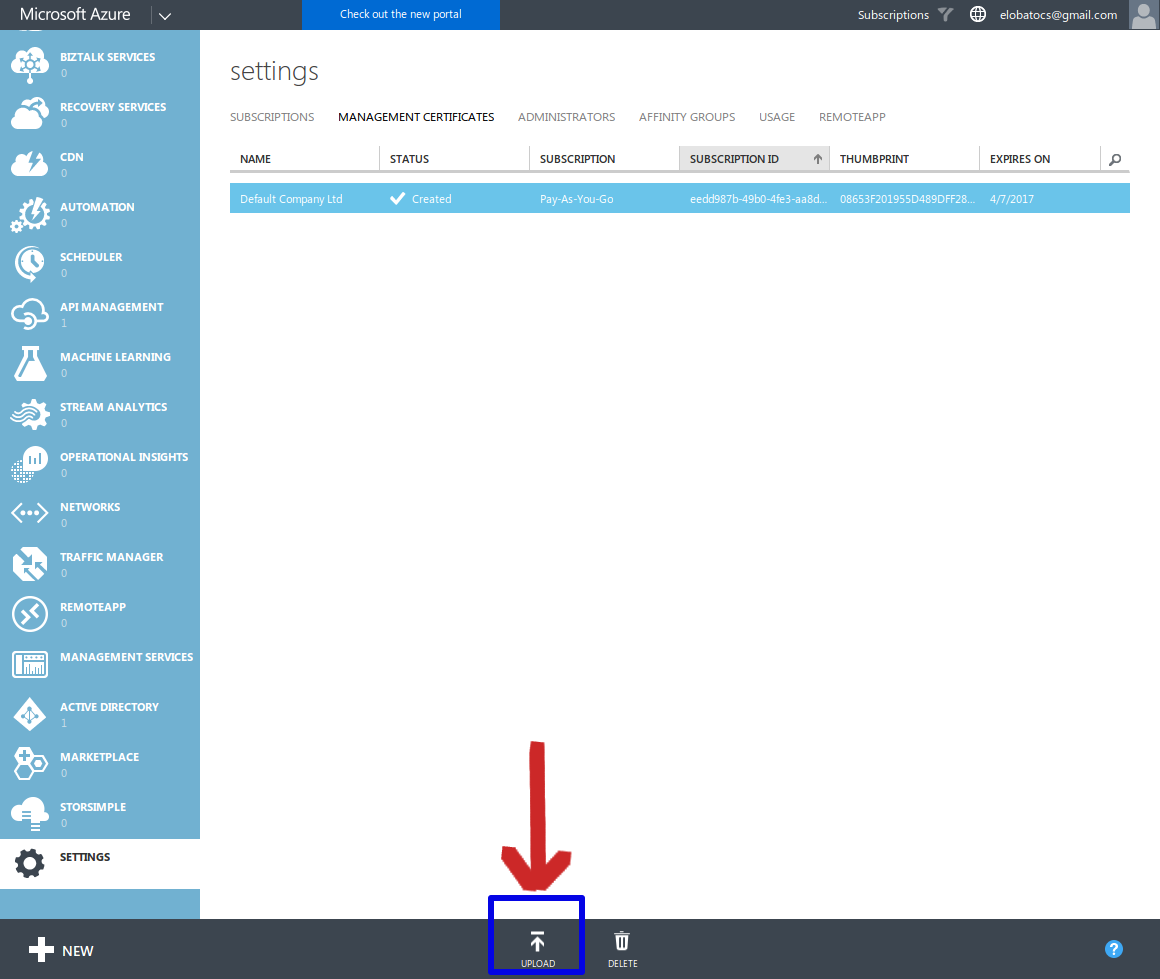Sort by the Status column header
Image resolution: width=1160 pixels, height=979 pixels.
[x=454, y=159]
